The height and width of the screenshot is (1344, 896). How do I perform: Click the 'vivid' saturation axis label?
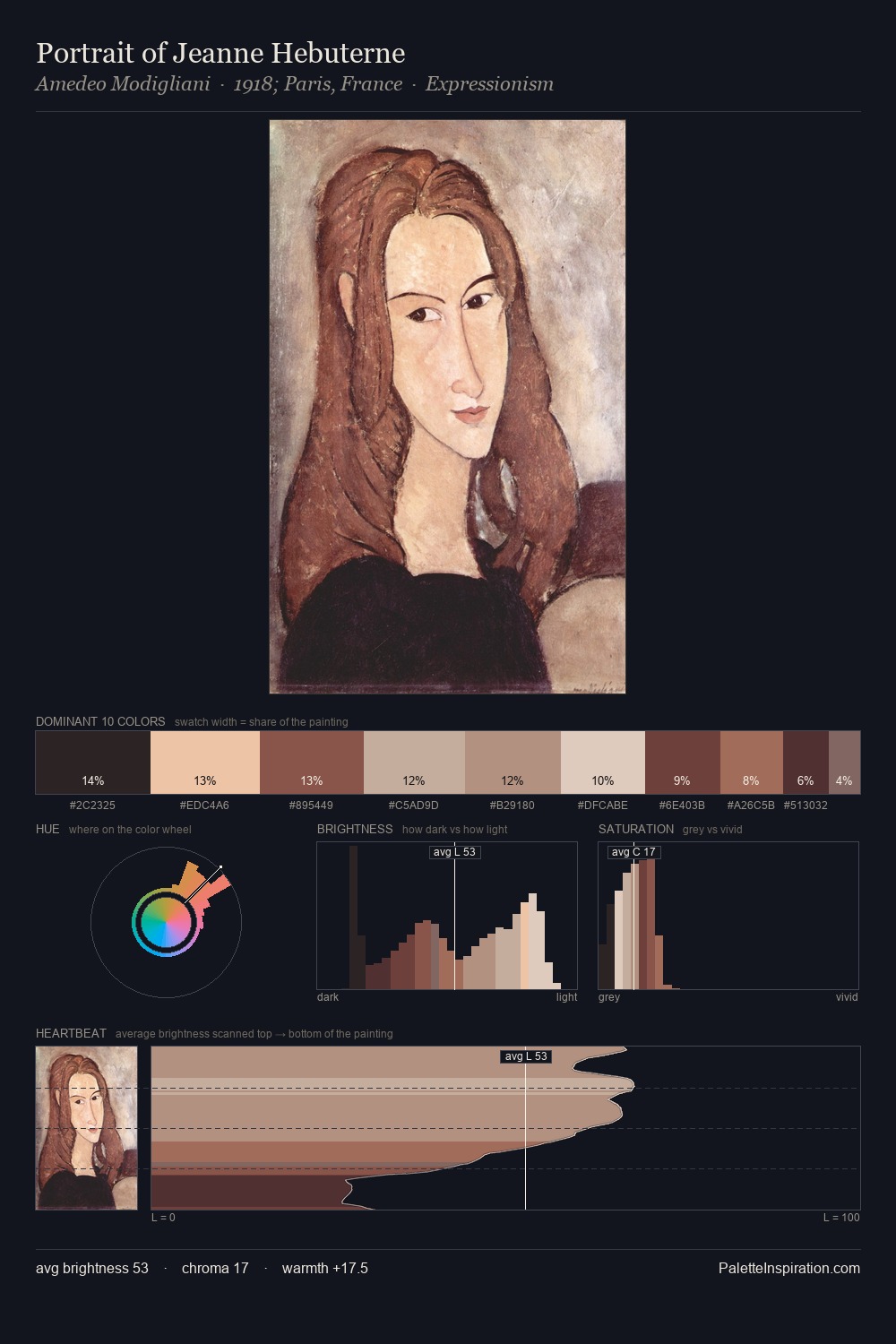(847, 997)
